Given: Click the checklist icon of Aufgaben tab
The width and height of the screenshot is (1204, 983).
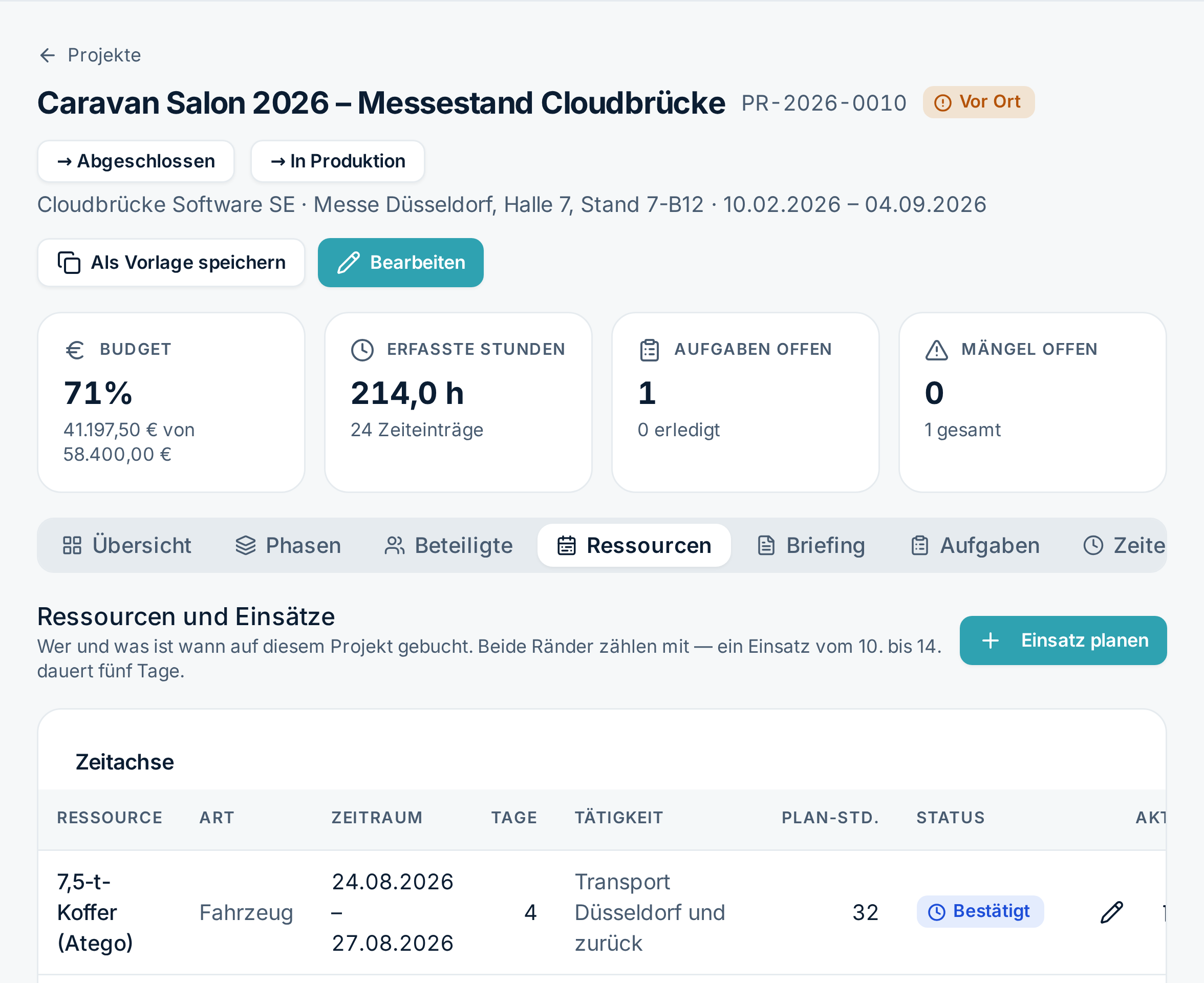Looking at the screenshot, I should (x=920, y=545).
